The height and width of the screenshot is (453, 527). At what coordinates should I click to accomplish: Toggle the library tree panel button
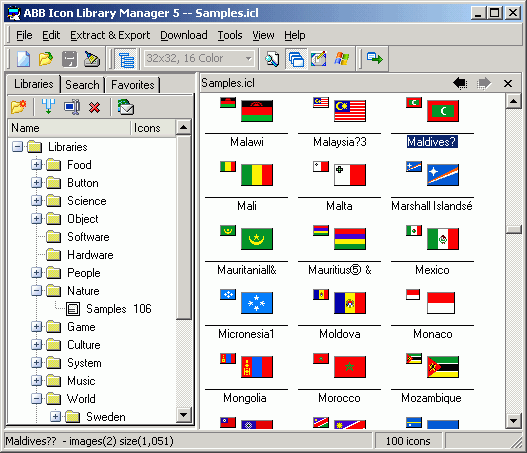pyautogui.click(x=126, y=59)
